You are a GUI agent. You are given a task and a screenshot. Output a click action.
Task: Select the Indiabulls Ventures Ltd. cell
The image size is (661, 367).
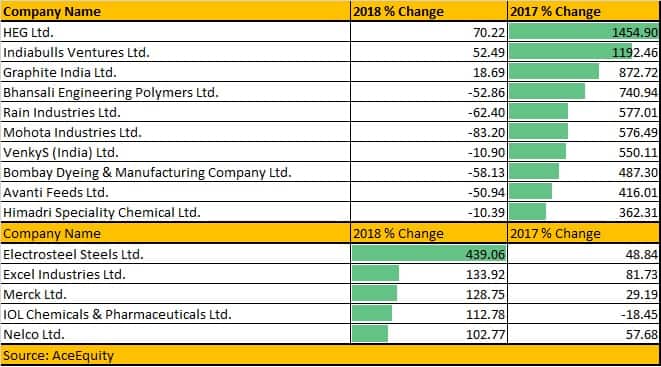tap(175, 52)
